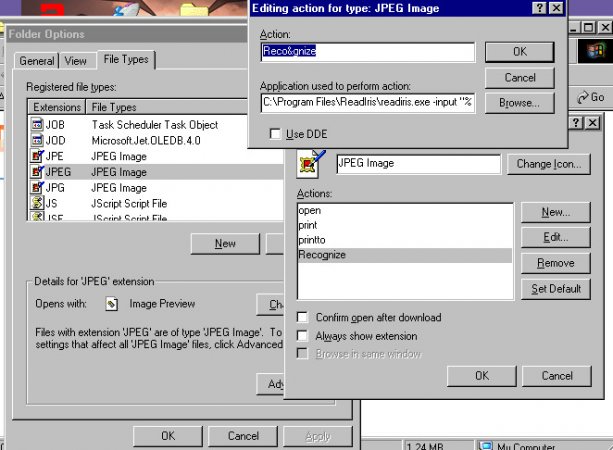
Task: Select the 'Recognize' action in list
Action: (405, 255)
